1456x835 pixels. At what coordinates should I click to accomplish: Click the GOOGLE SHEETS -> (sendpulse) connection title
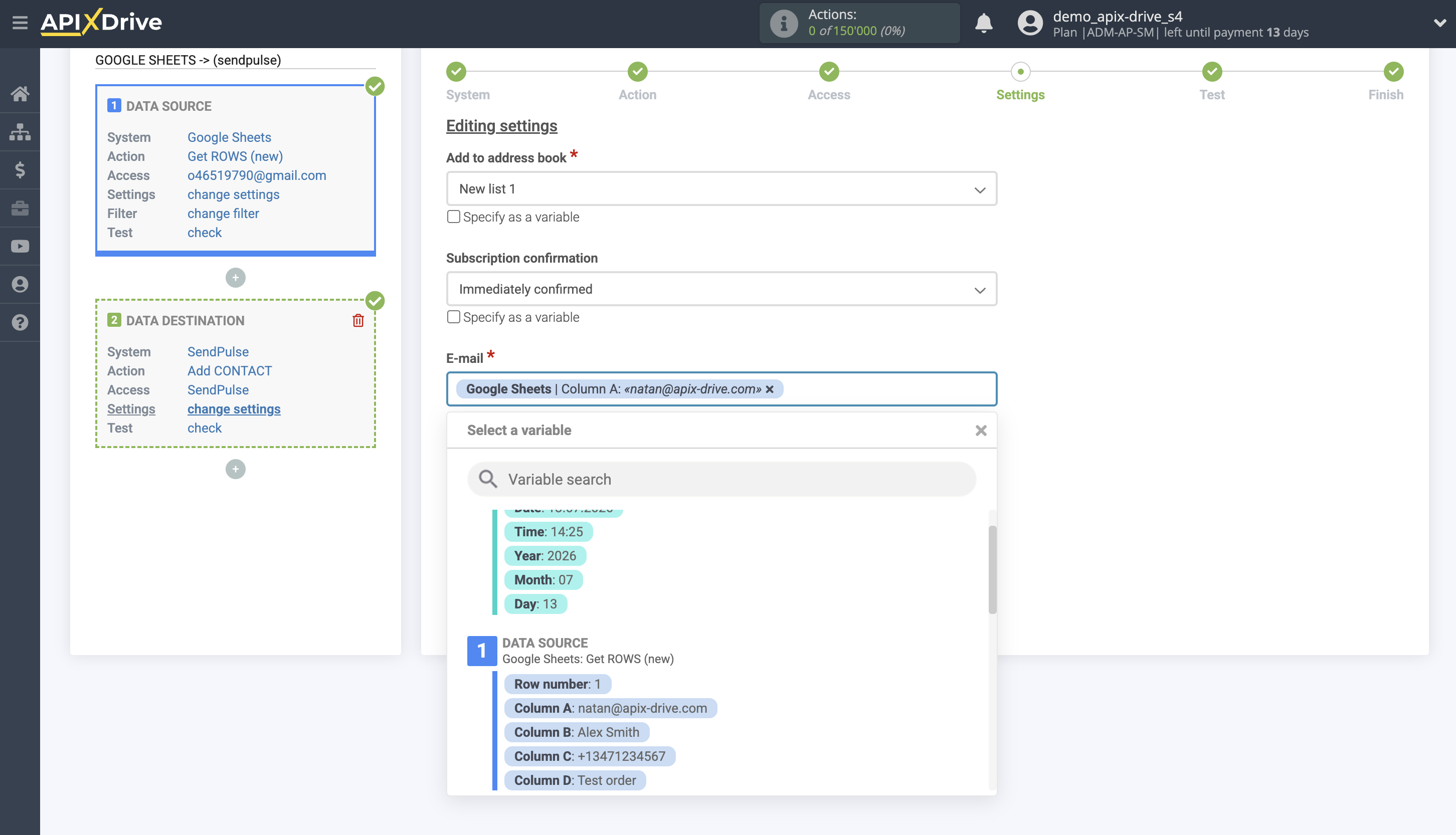pos(188,60)
